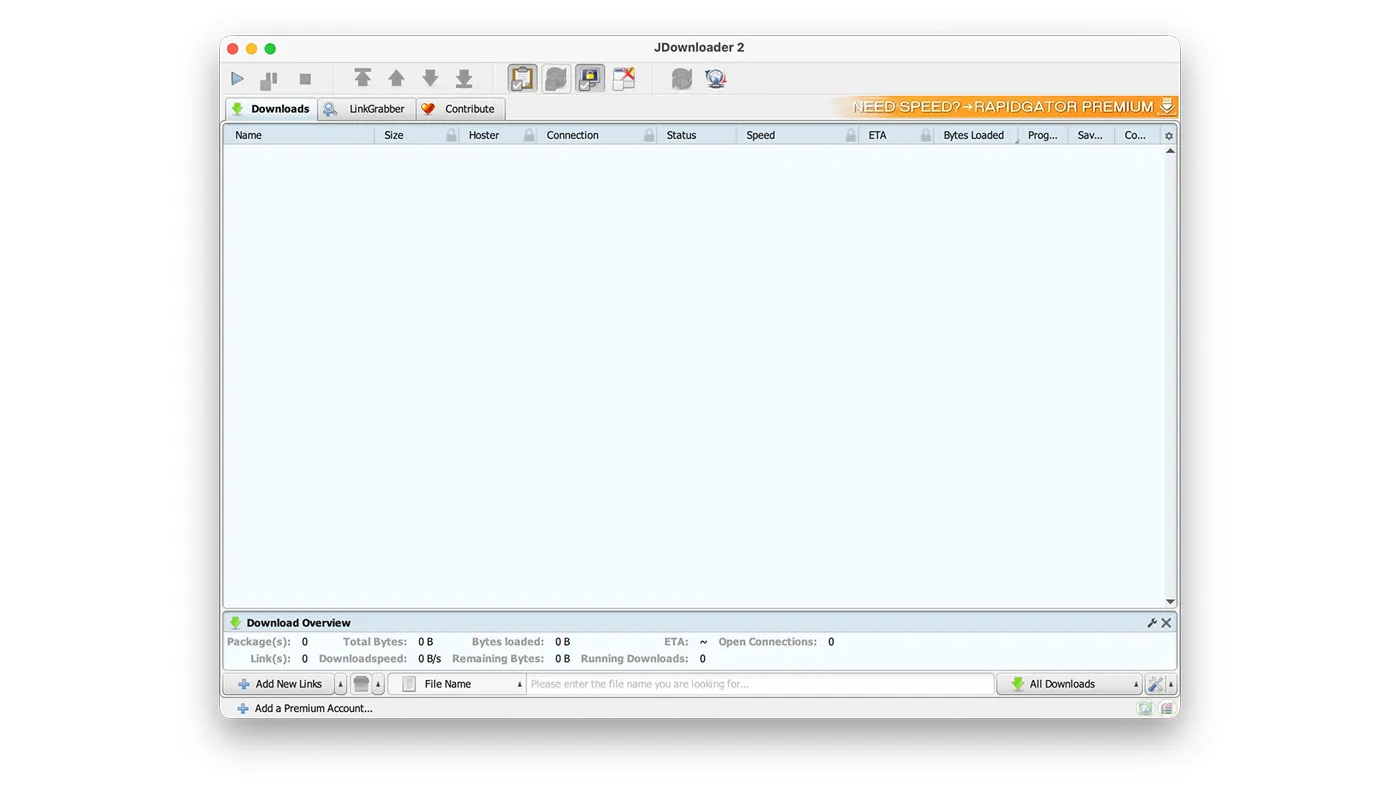Open the speed limiter globe icon

click(715, 78)
